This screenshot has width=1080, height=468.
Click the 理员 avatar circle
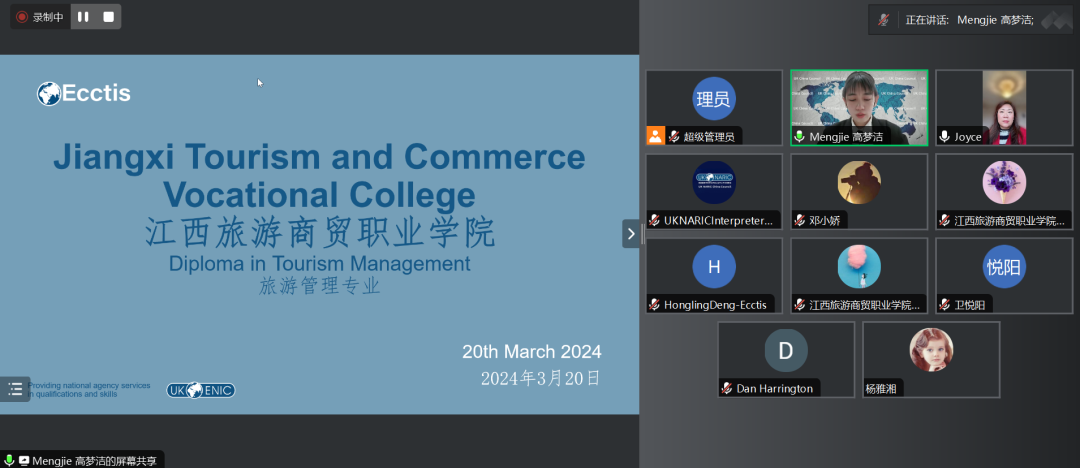point(714,99)
